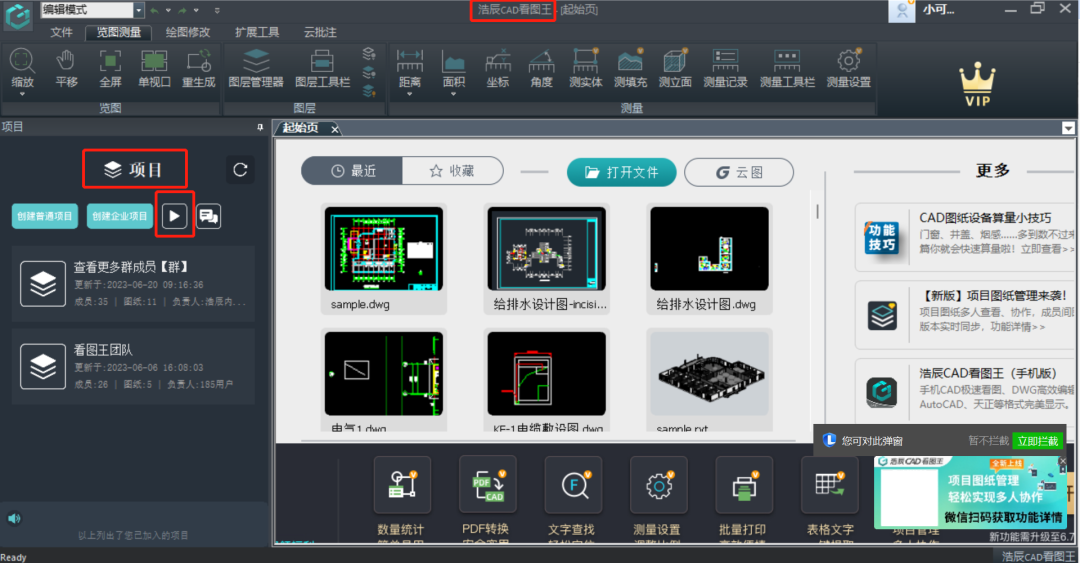Refresh the project list
Screen dimensions: 1080x563
coord(240,170)
